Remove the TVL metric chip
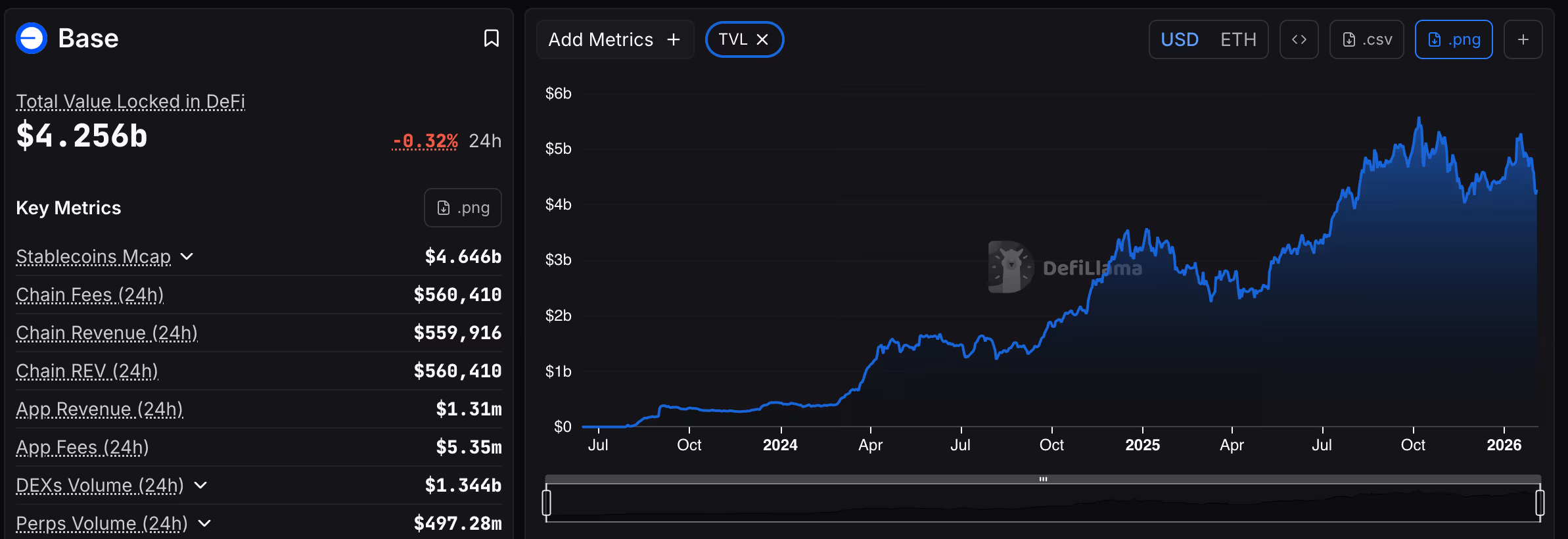Image resolution: width=1568 pixels, height=539 pixels. 762,39
